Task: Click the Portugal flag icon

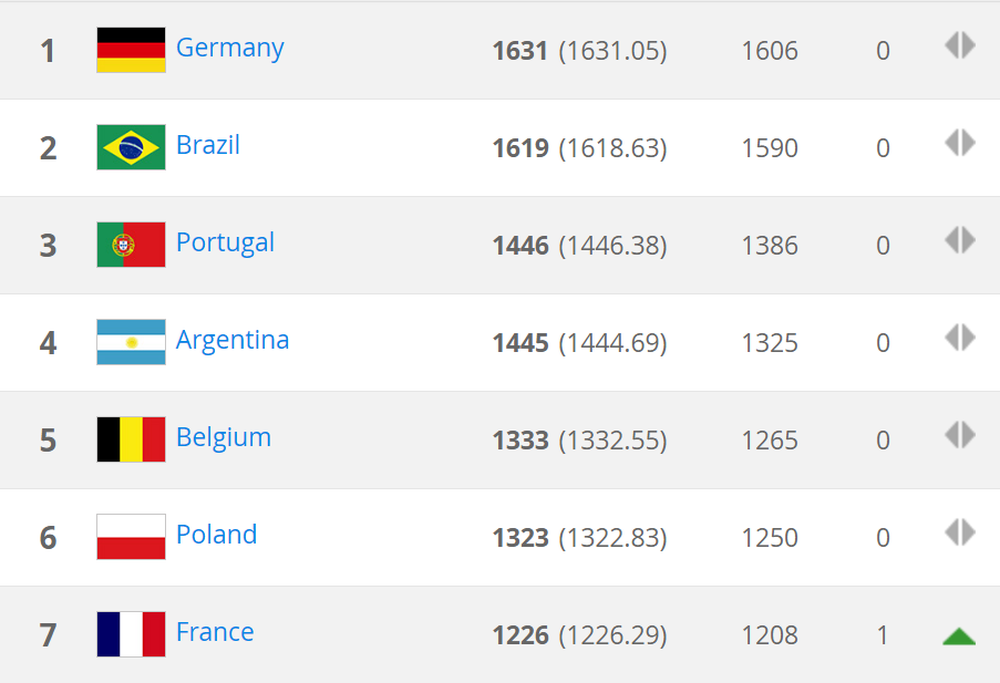Action: tap(131, 245)
